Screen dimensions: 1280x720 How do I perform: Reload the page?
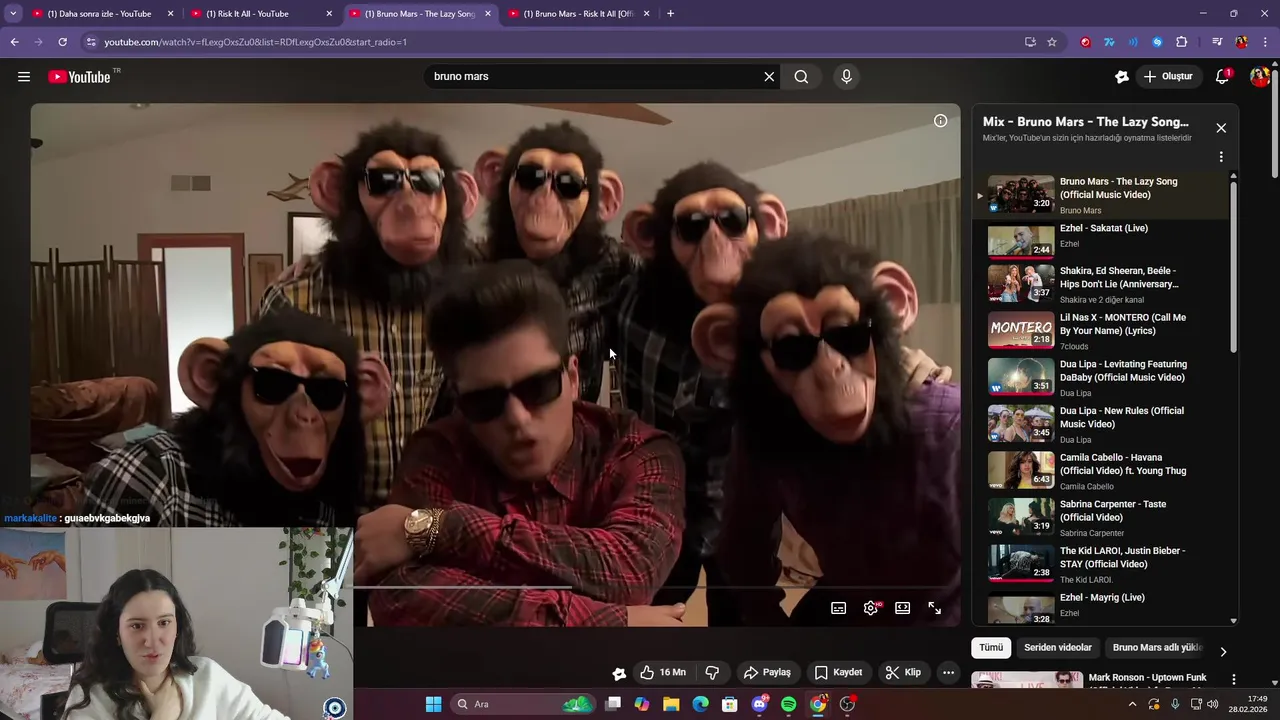(62, 42)
